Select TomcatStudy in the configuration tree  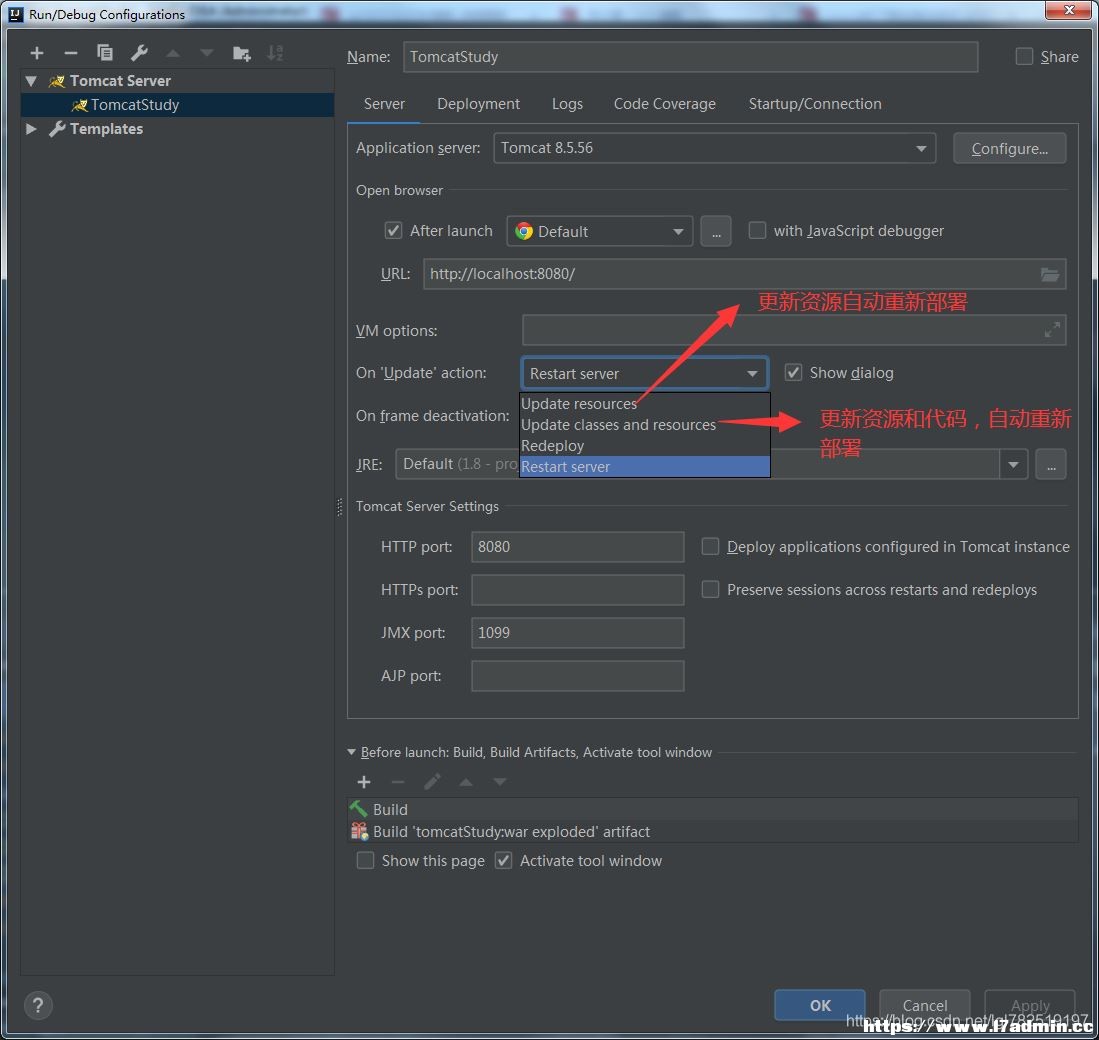177,105
